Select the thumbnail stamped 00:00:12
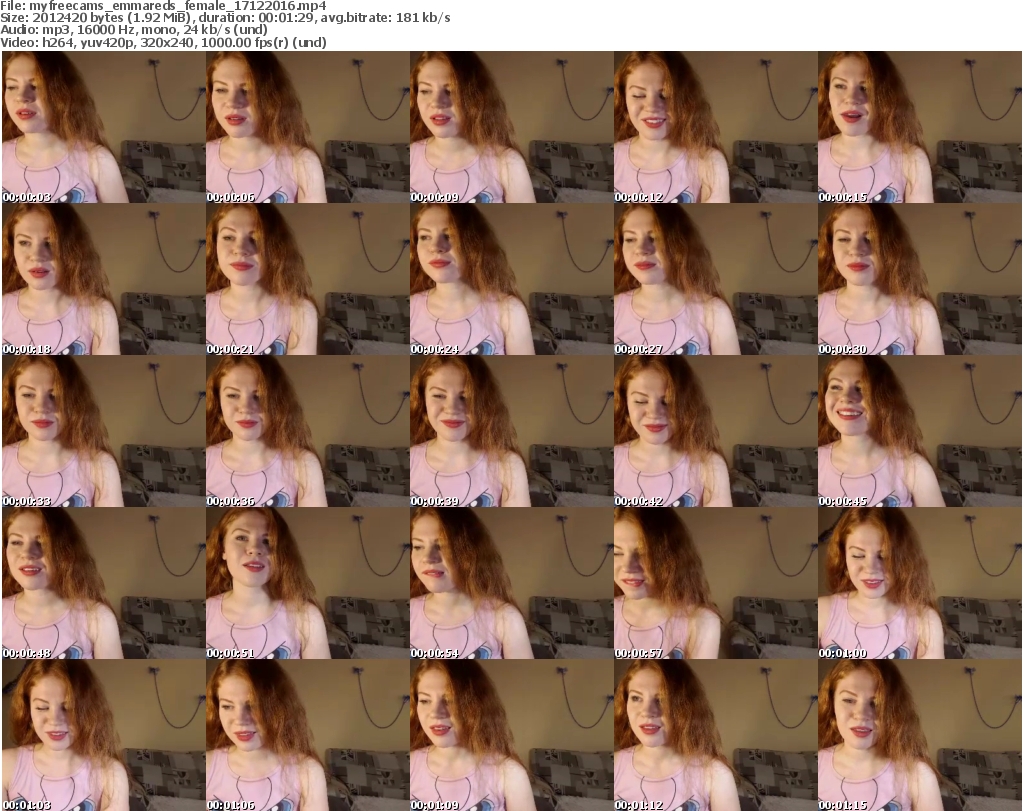This screenshot has height=811, width=1024. pos(715,127)
